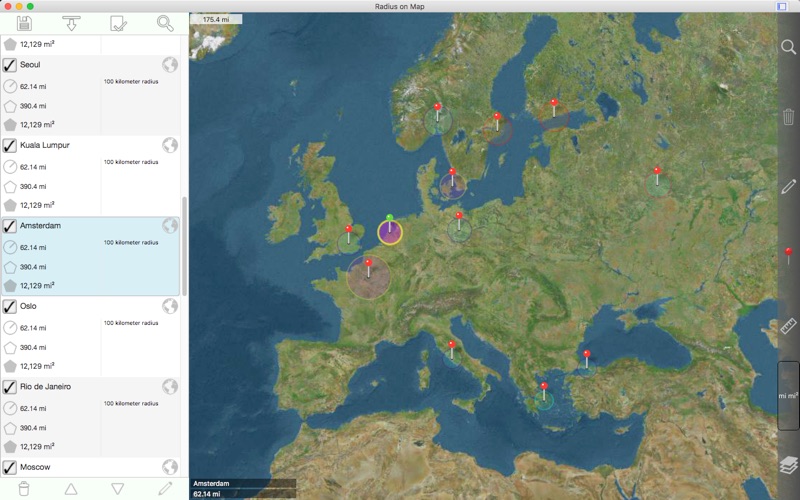Move selected item up with triangle arrow
This screenshot has height=500, width=800.
tap(71, 489)
